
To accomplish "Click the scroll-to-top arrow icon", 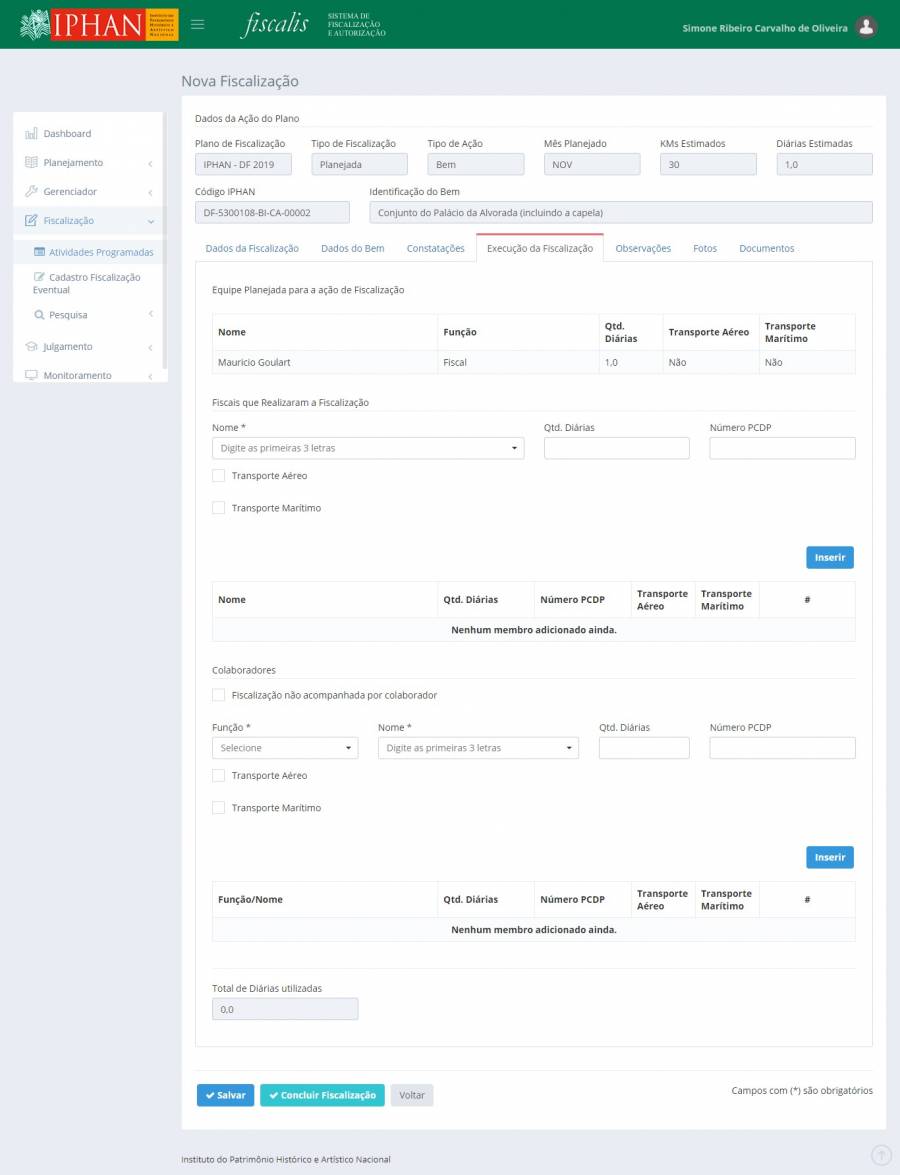I will click(x=881, y=1155).
